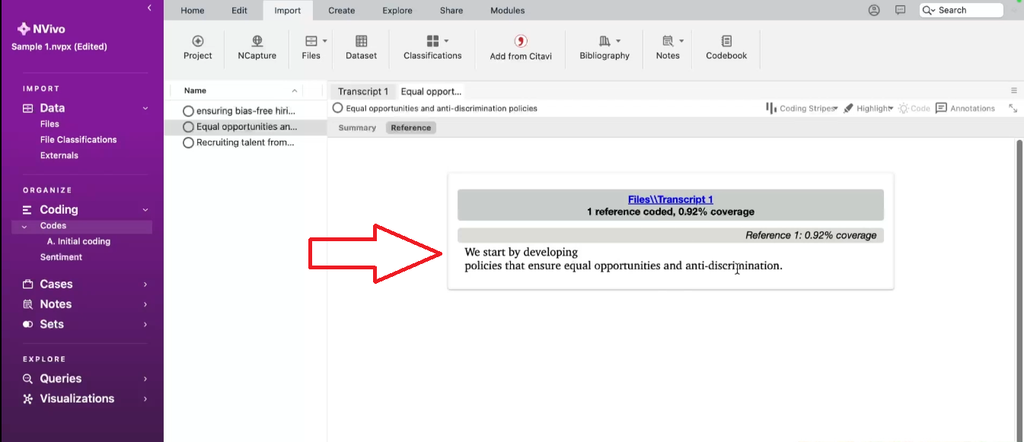This screenshot has height=442, width=1024.
Task: Select 'Equal opportunities an...' code row
Action: pos(245,127)
